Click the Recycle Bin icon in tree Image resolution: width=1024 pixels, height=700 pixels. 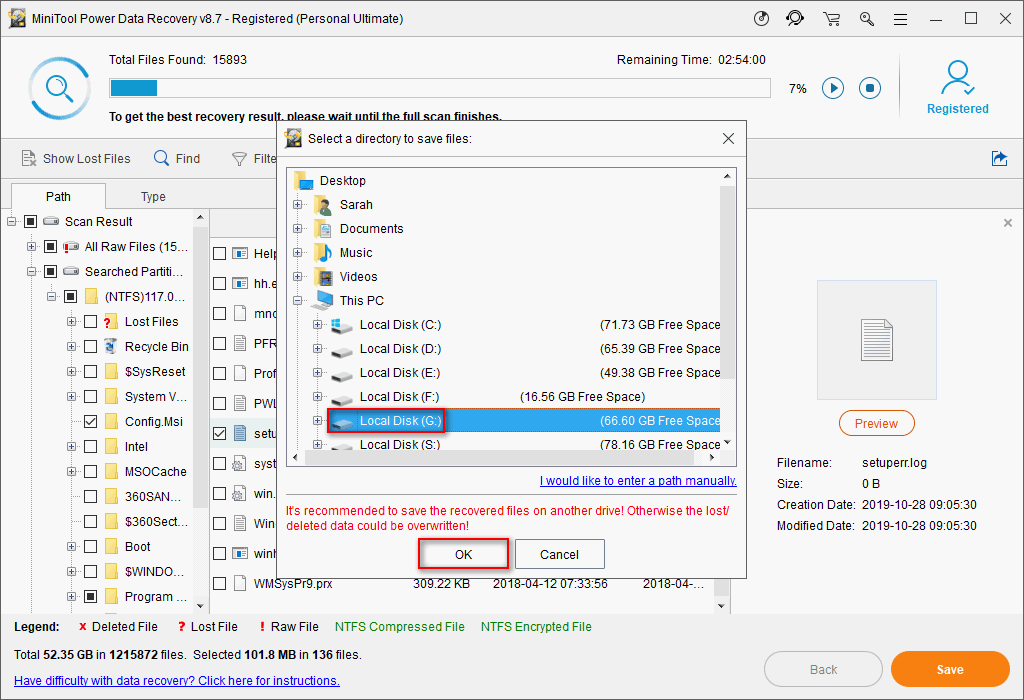[x=111, y=346]
